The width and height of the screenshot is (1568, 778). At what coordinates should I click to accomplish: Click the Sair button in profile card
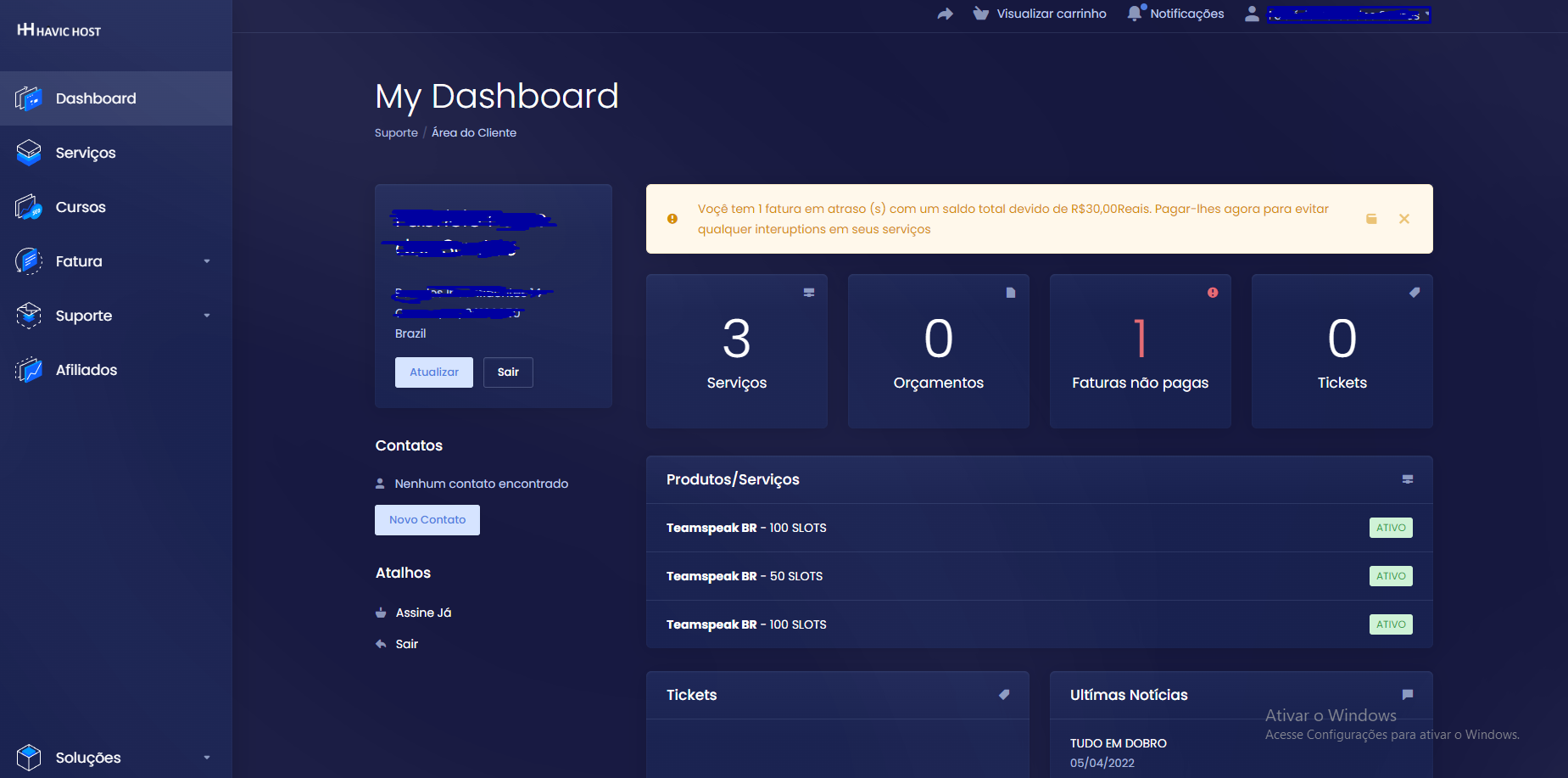click(508, 372)
